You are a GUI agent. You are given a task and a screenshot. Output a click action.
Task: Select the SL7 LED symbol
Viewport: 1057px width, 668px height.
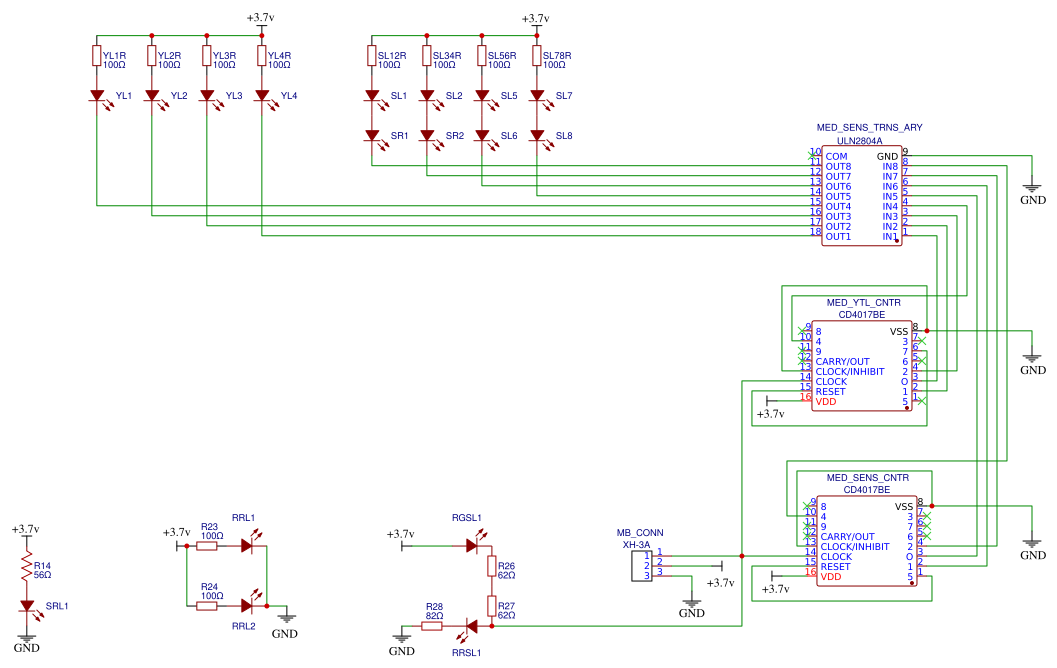point(537,96)
